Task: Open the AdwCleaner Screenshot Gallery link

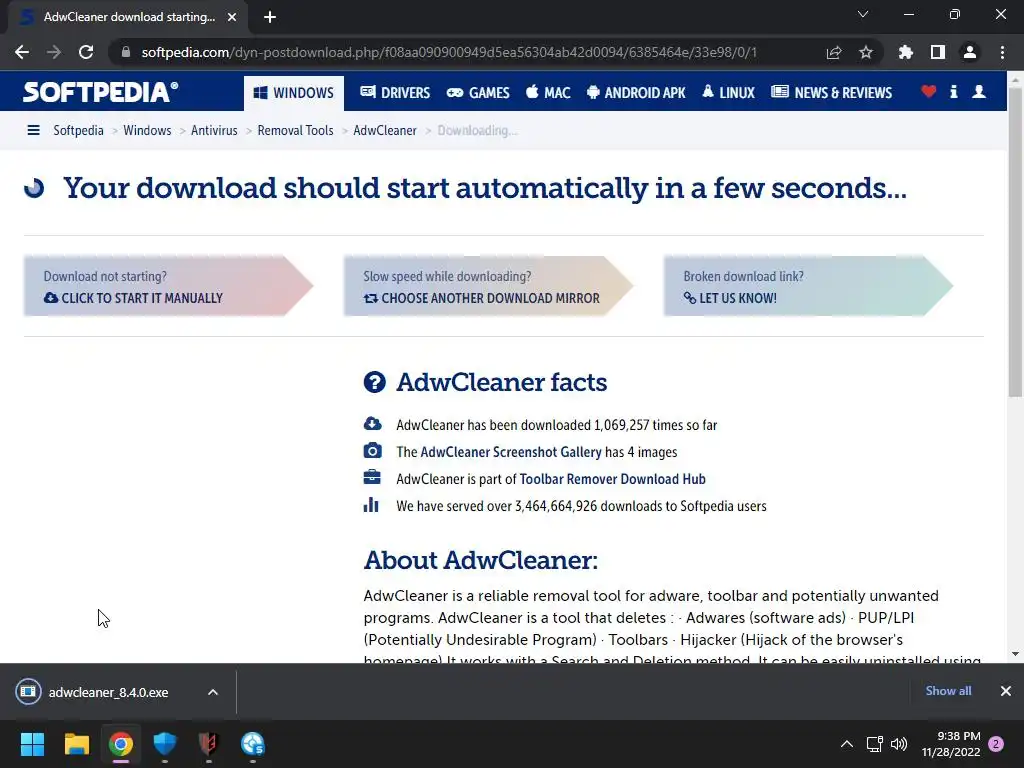Action: 511,452
